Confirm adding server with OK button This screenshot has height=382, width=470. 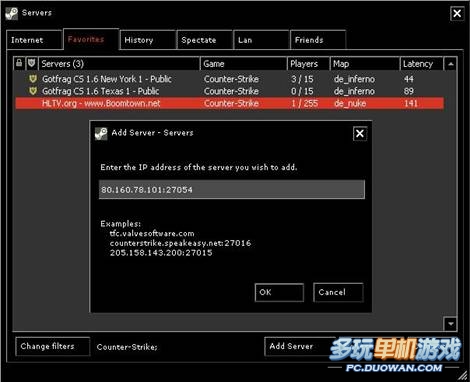279,292
